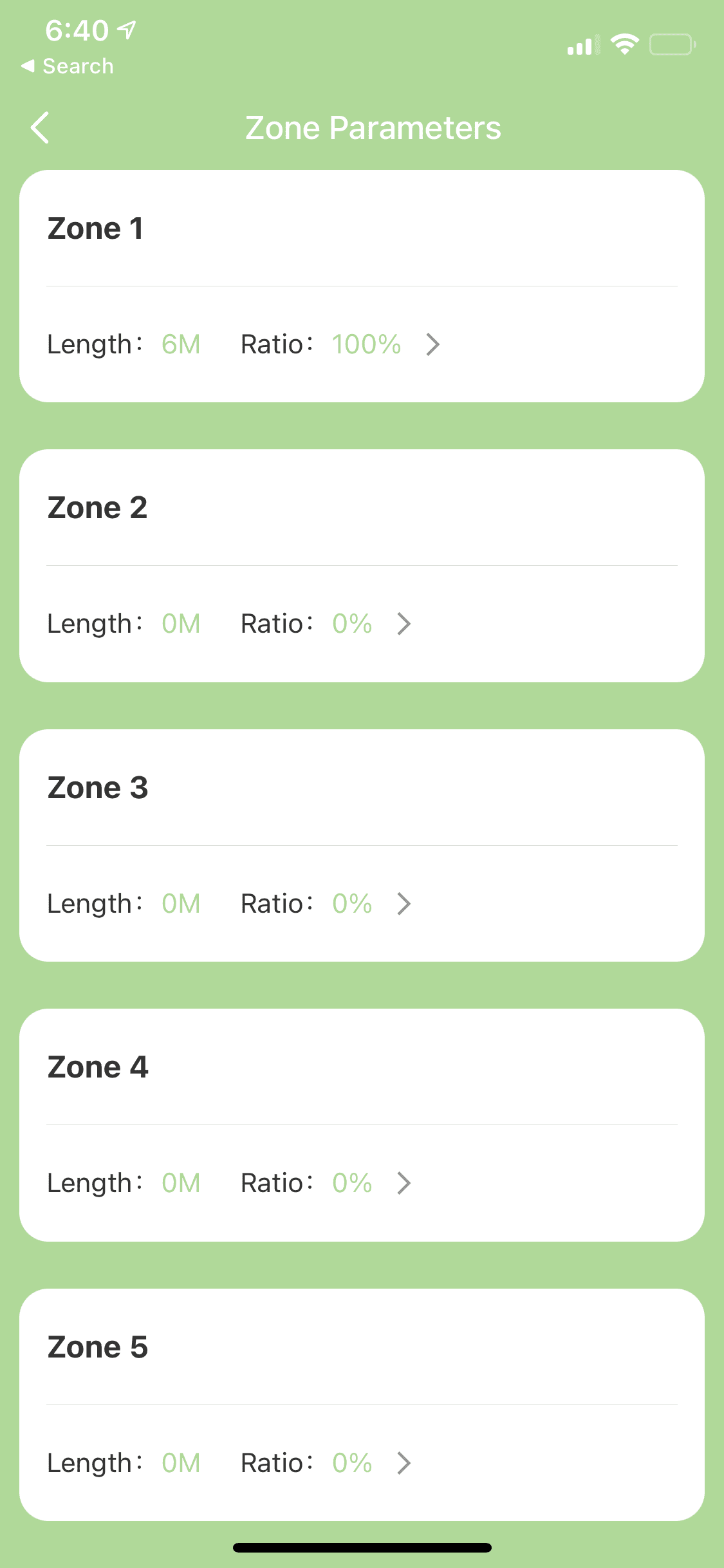This screenshot has width=724, height=1568.
Task: Tap the home indicator bar
Action: coord(362,1547)
